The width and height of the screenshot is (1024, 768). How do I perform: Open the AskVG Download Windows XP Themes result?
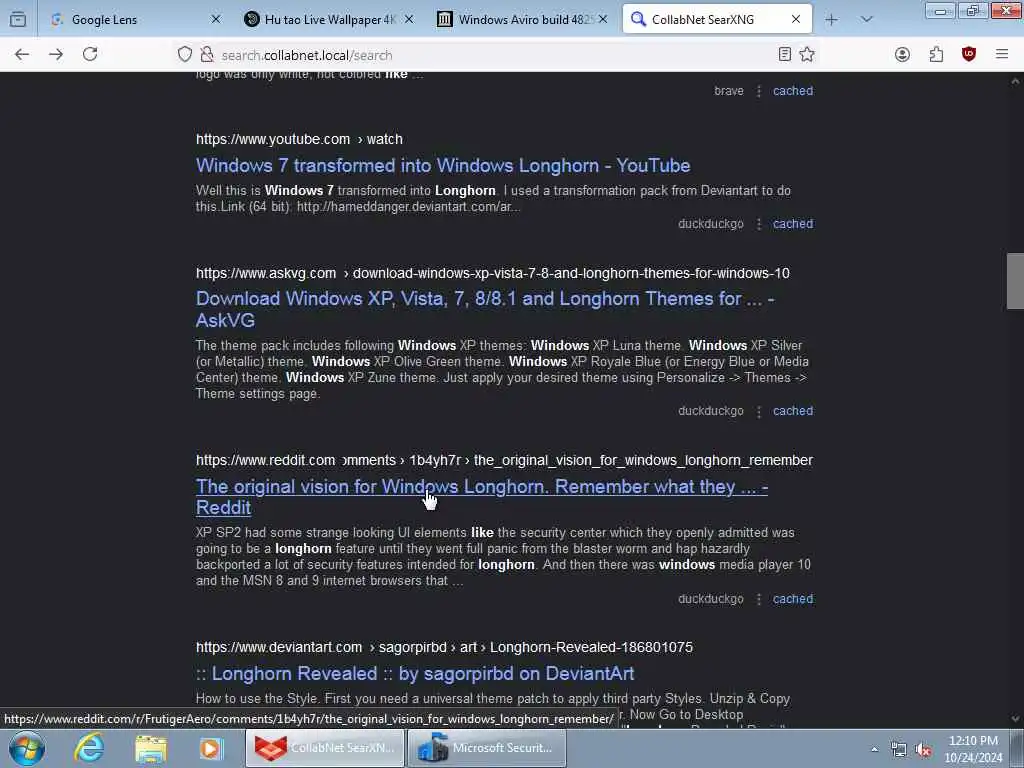[x=485, y=310]
